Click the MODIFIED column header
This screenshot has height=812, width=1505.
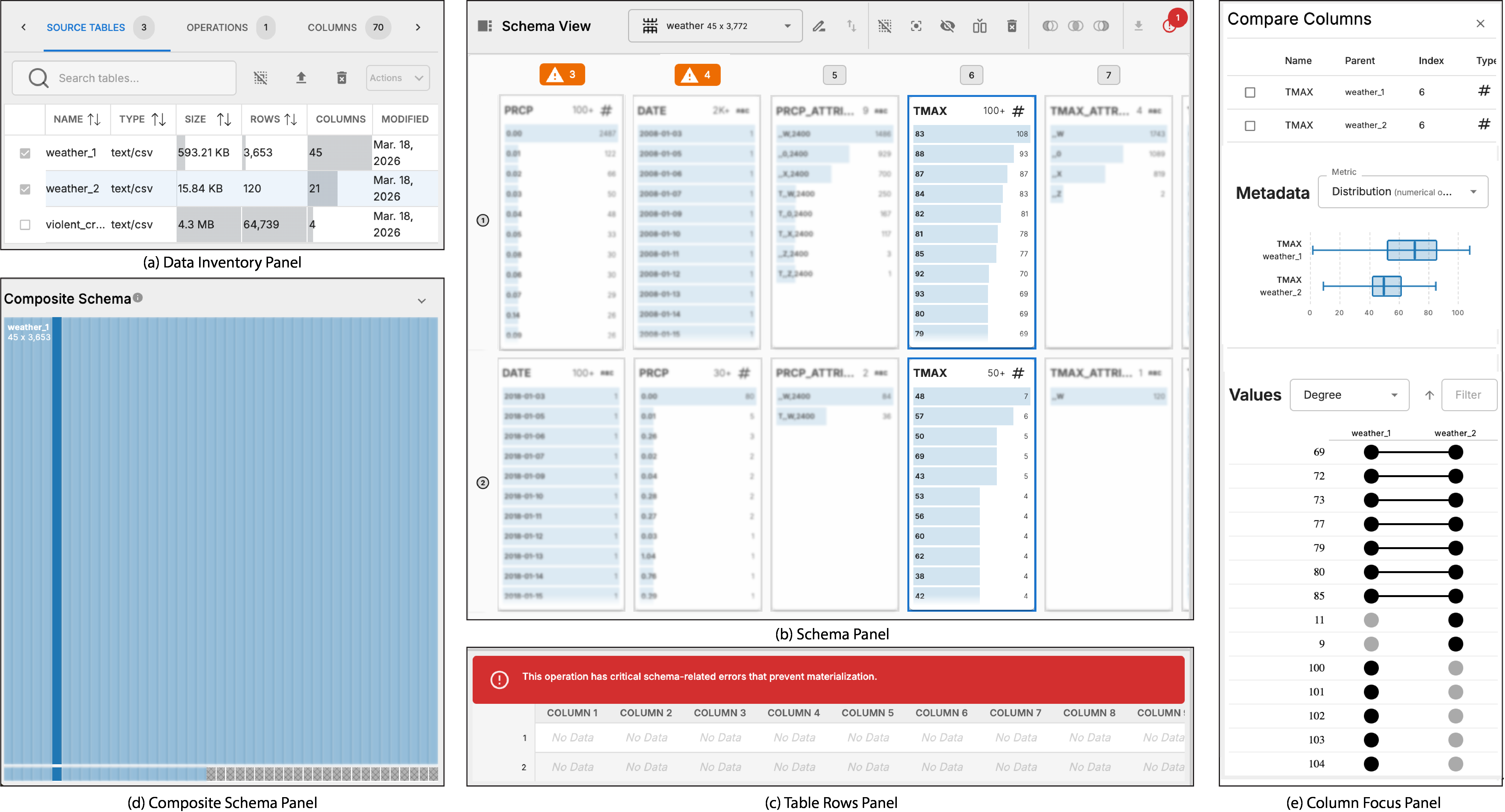pyautogui.click(x=405, y=119)
